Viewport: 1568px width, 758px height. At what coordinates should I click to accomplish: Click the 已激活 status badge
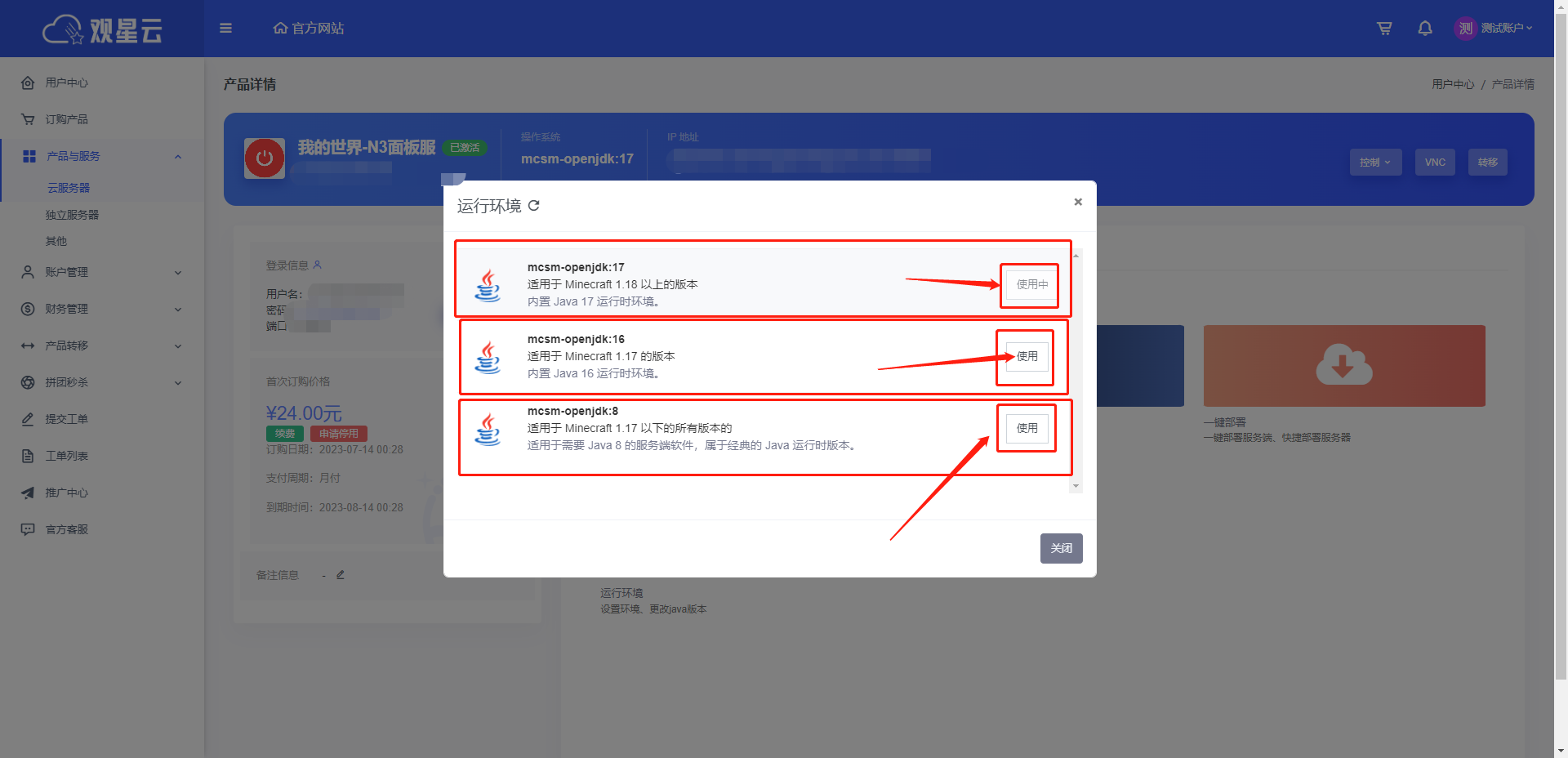coord(465,148)
